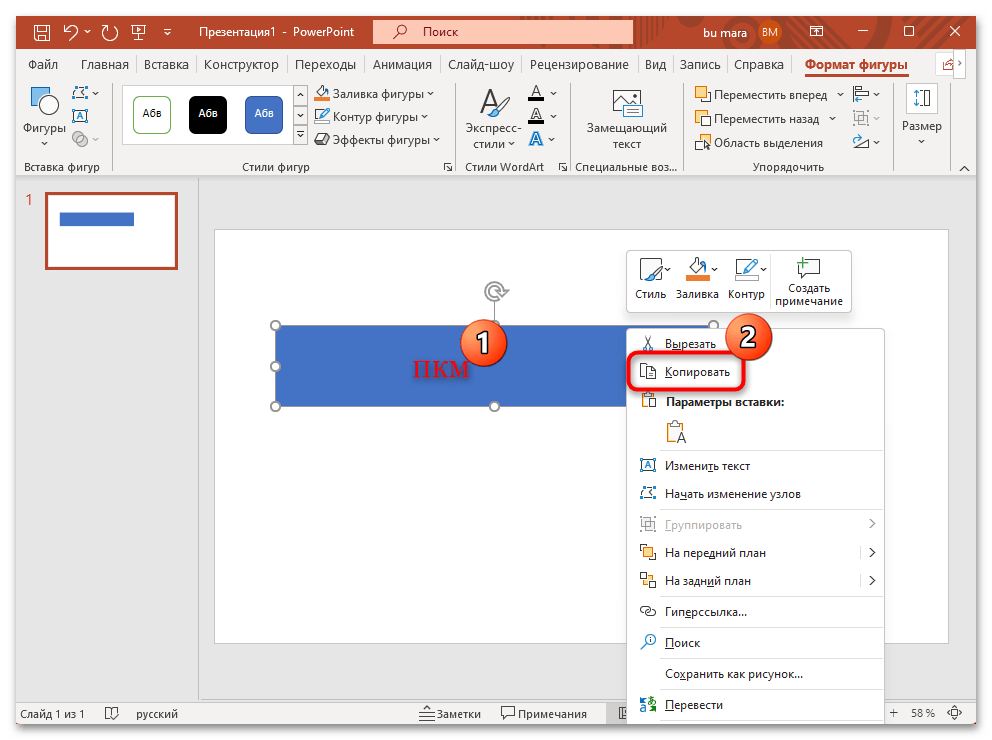Open the Align objects dropdown
Viewport: 992px width, 740px height.
865,94
